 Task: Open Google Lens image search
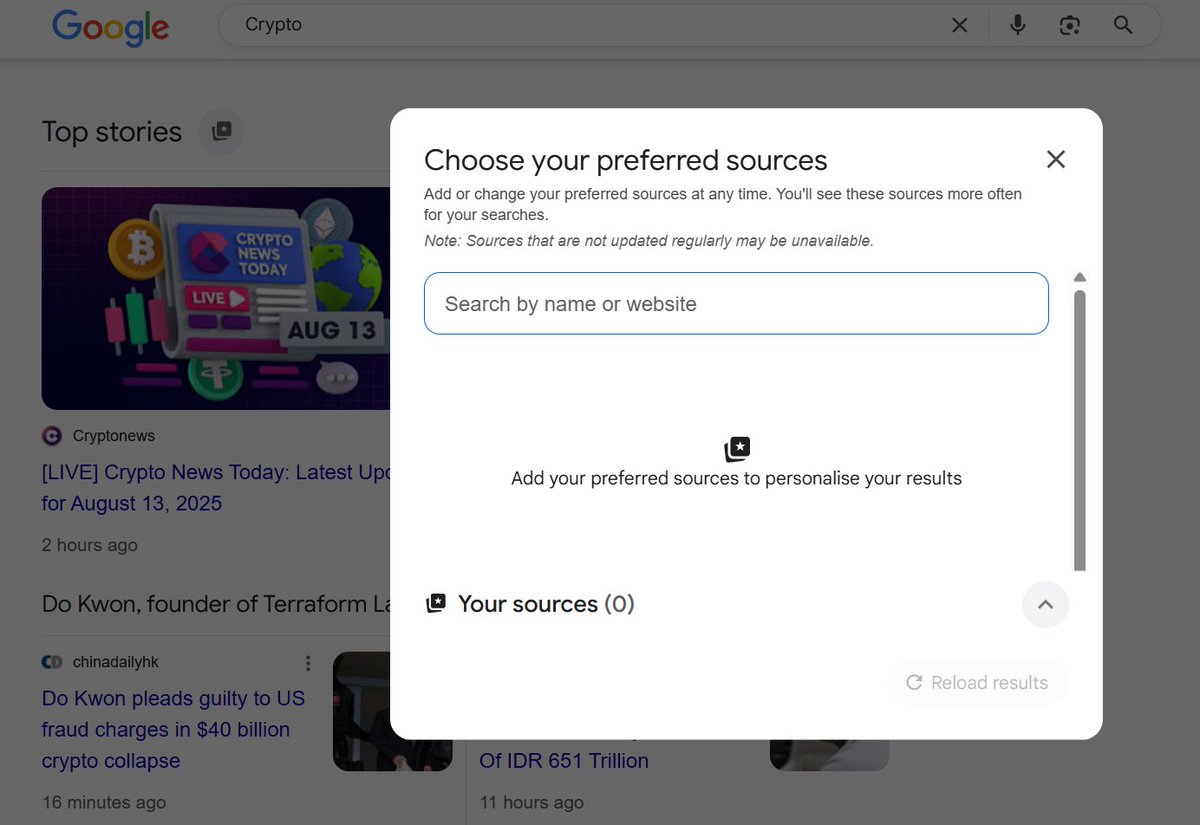(1070, 25)
